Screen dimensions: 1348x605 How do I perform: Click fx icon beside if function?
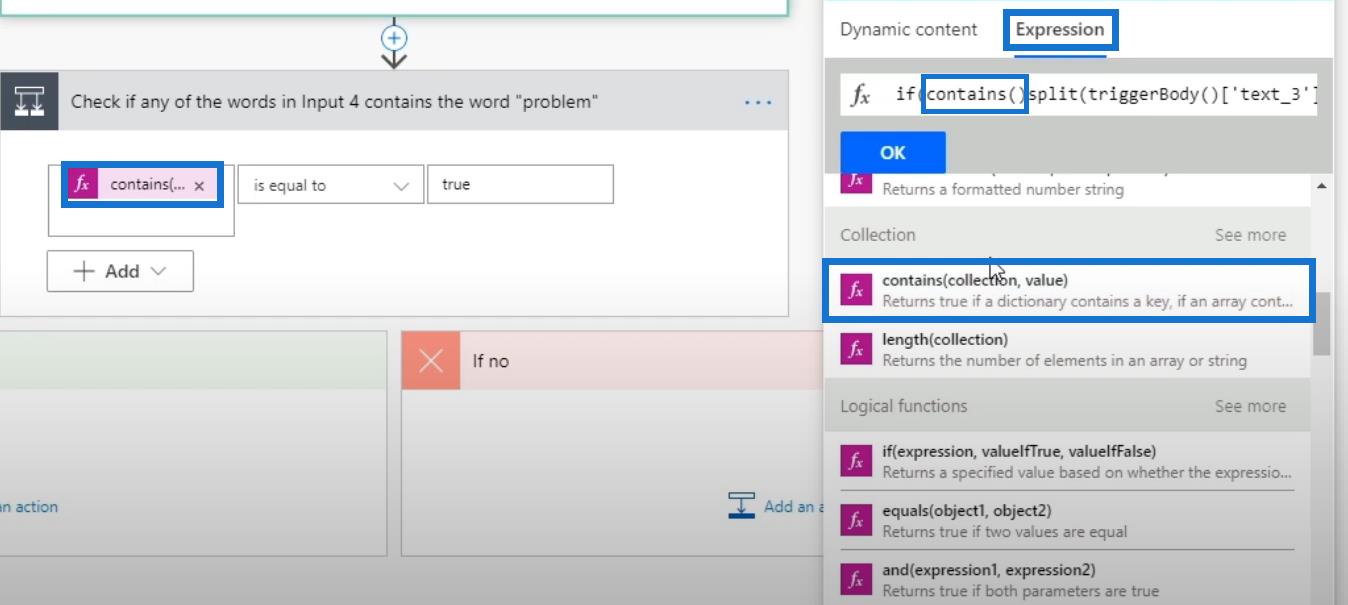[856, 462]
